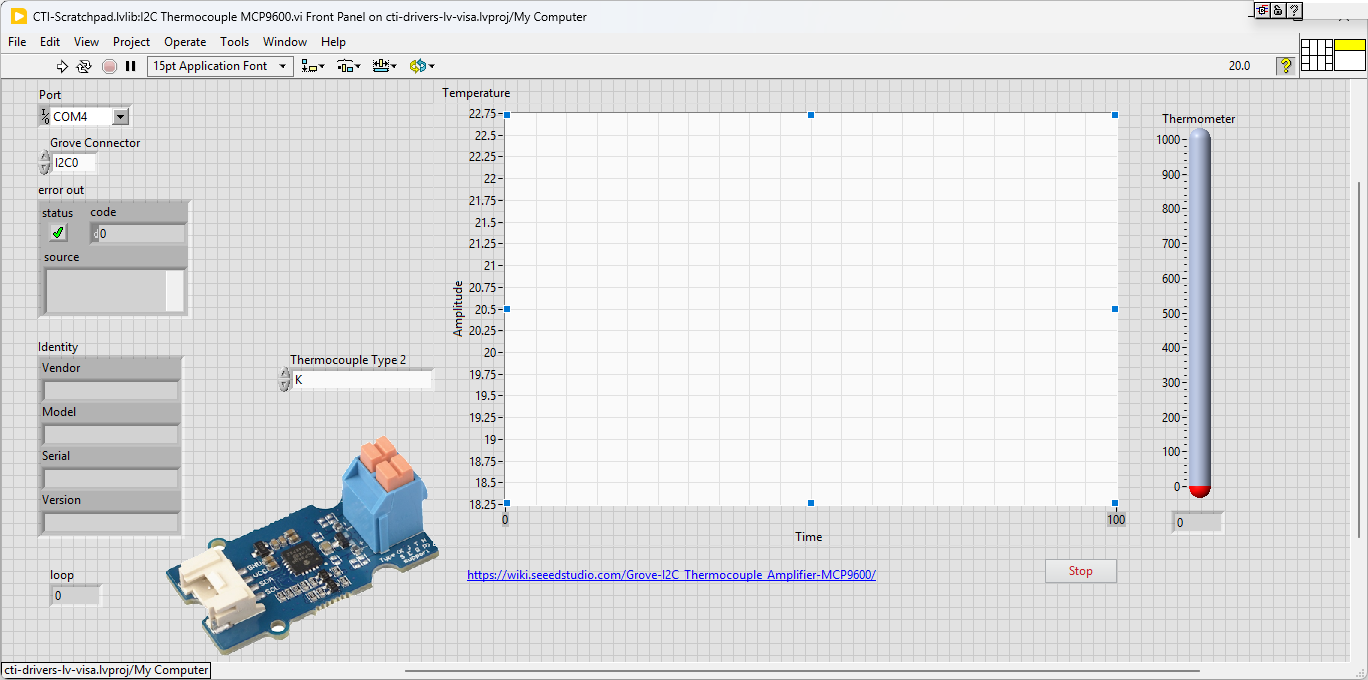This screenshot has height=680, width=1368.
Task: Open the Reorder objects tool menu
Action: [421, 66]
